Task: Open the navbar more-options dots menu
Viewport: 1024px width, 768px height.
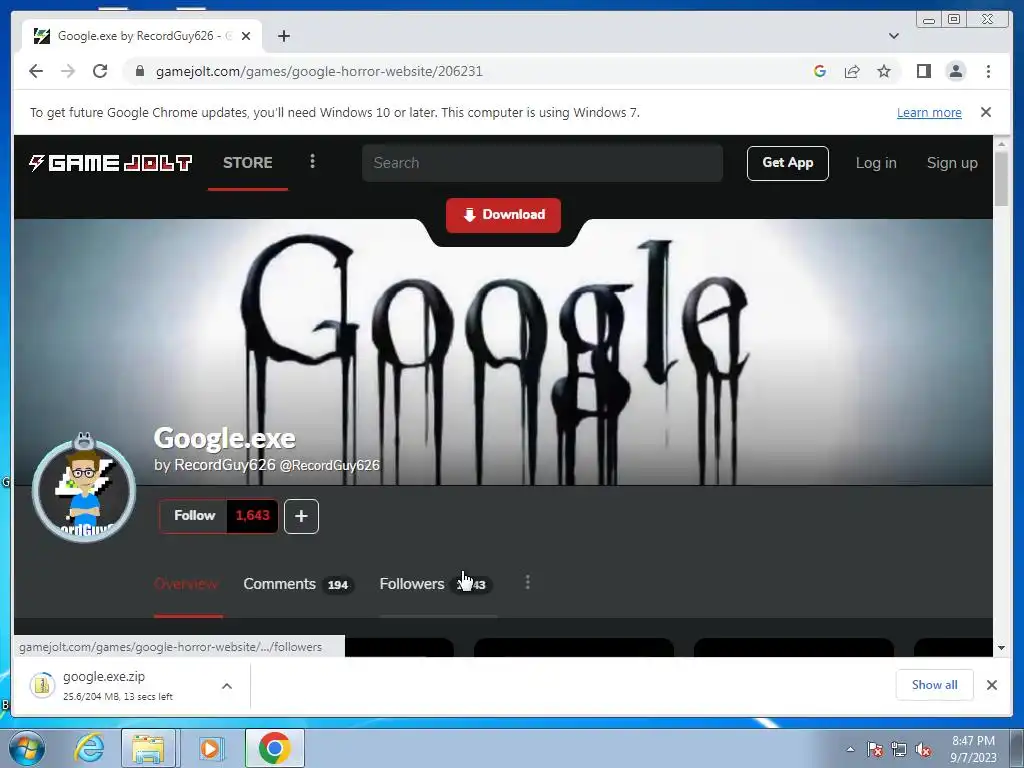Action: click(x=312, y=161)
